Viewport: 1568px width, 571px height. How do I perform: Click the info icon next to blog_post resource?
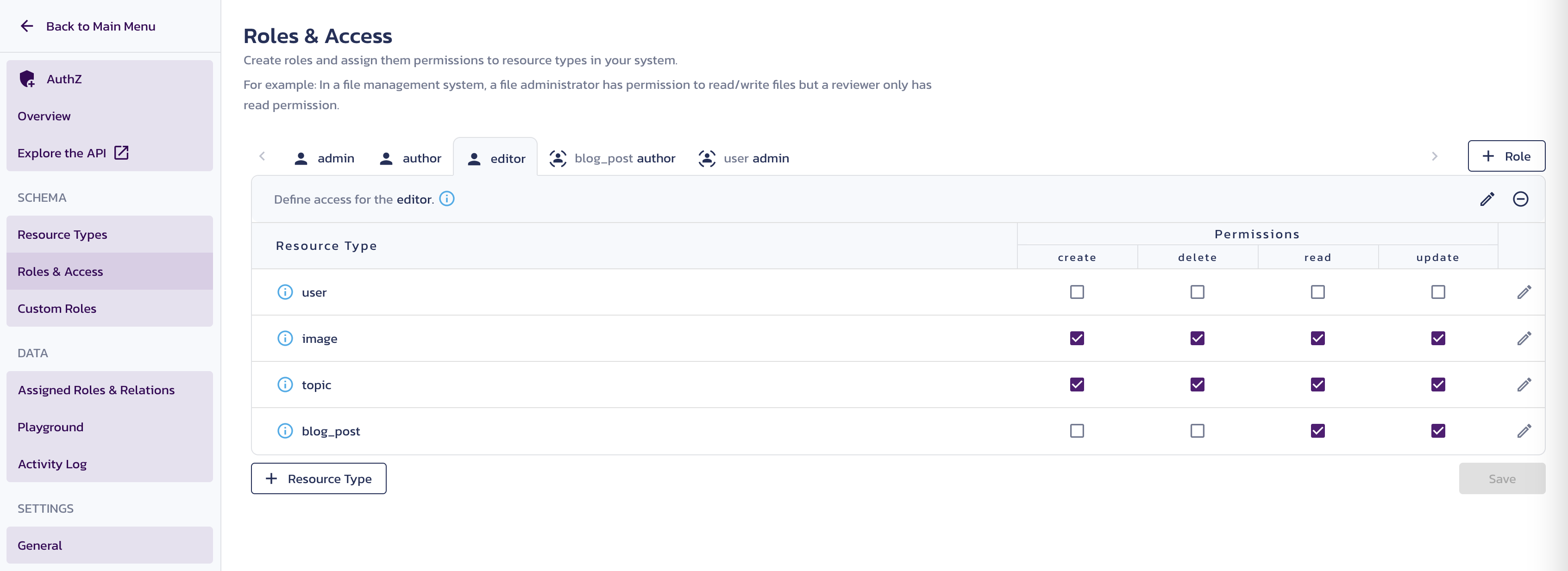pos(284,430)
